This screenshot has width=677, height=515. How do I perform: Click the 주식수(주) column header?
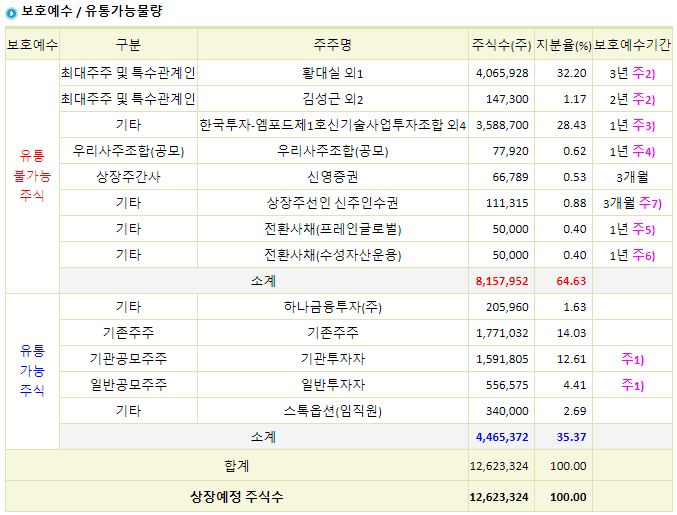click(x=501, y=44)
